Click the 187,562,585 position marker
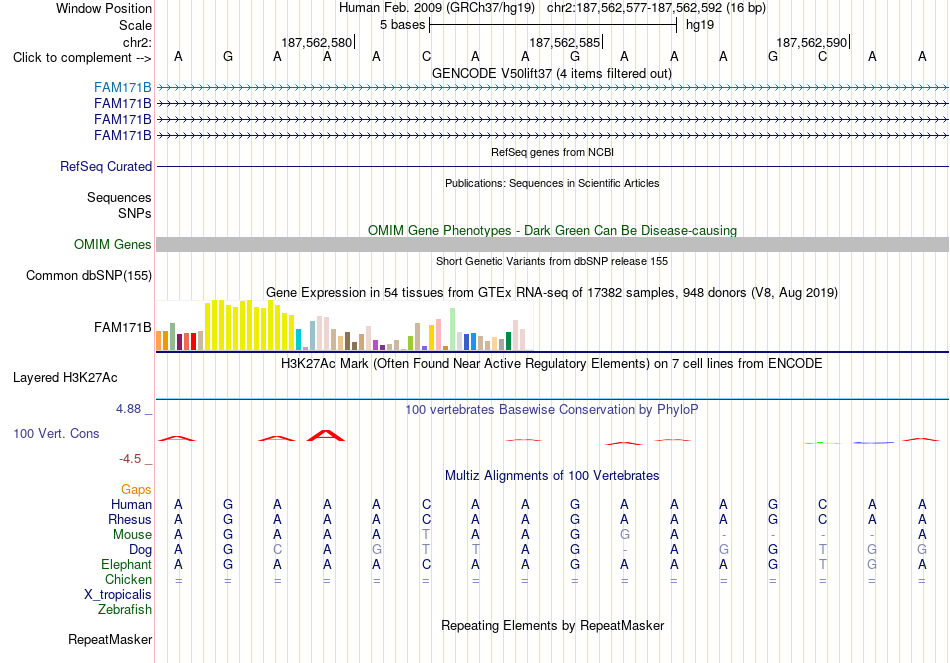 [x=565, y=42]
